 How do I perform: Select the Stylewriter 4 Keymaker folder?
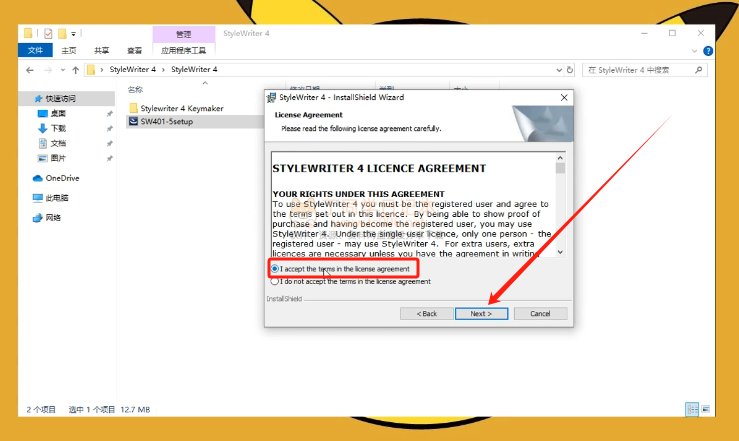(181, 108)
